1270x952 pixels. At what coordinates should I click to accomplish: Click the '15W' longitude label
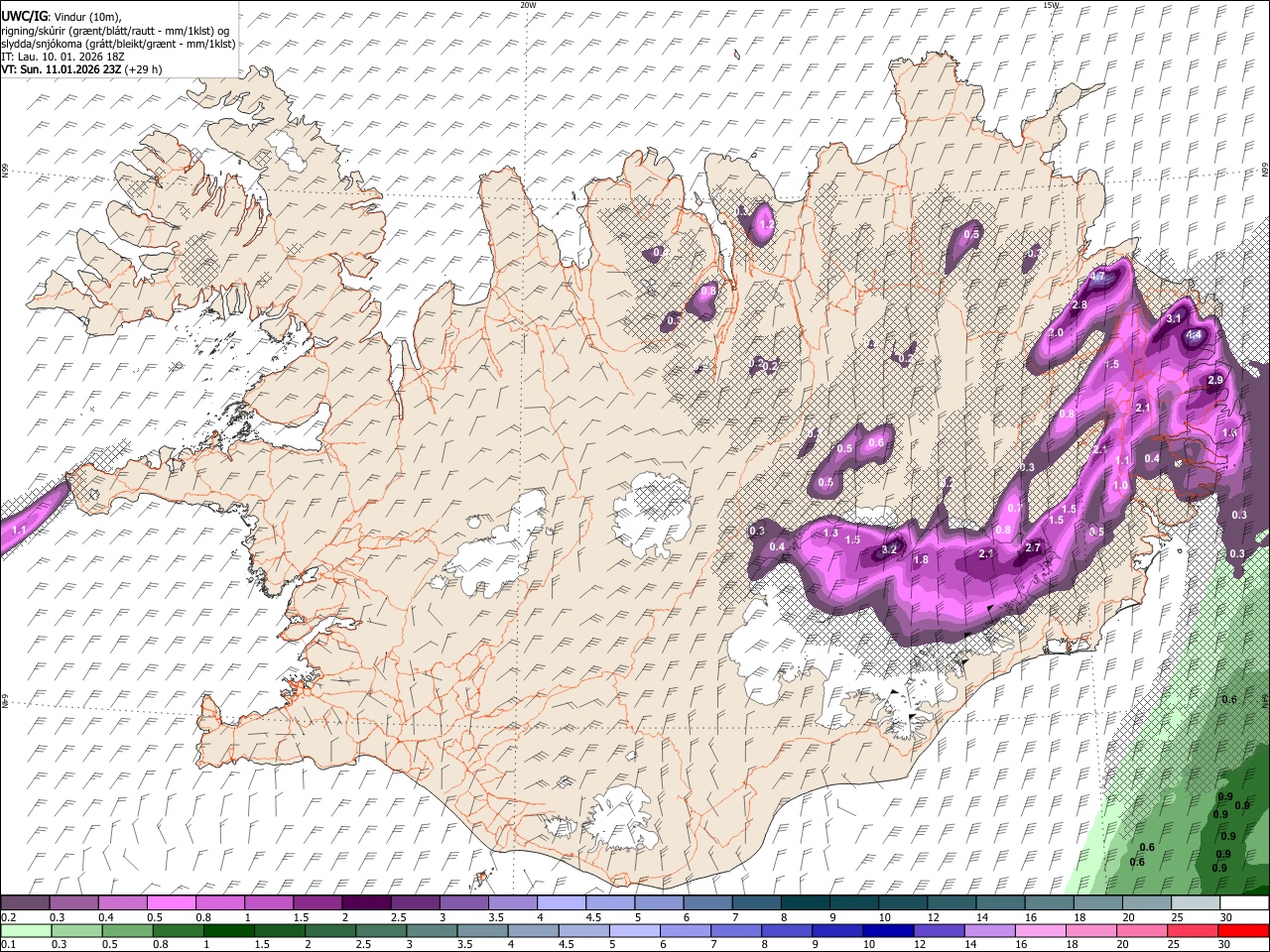click(x=1051, y=5)
